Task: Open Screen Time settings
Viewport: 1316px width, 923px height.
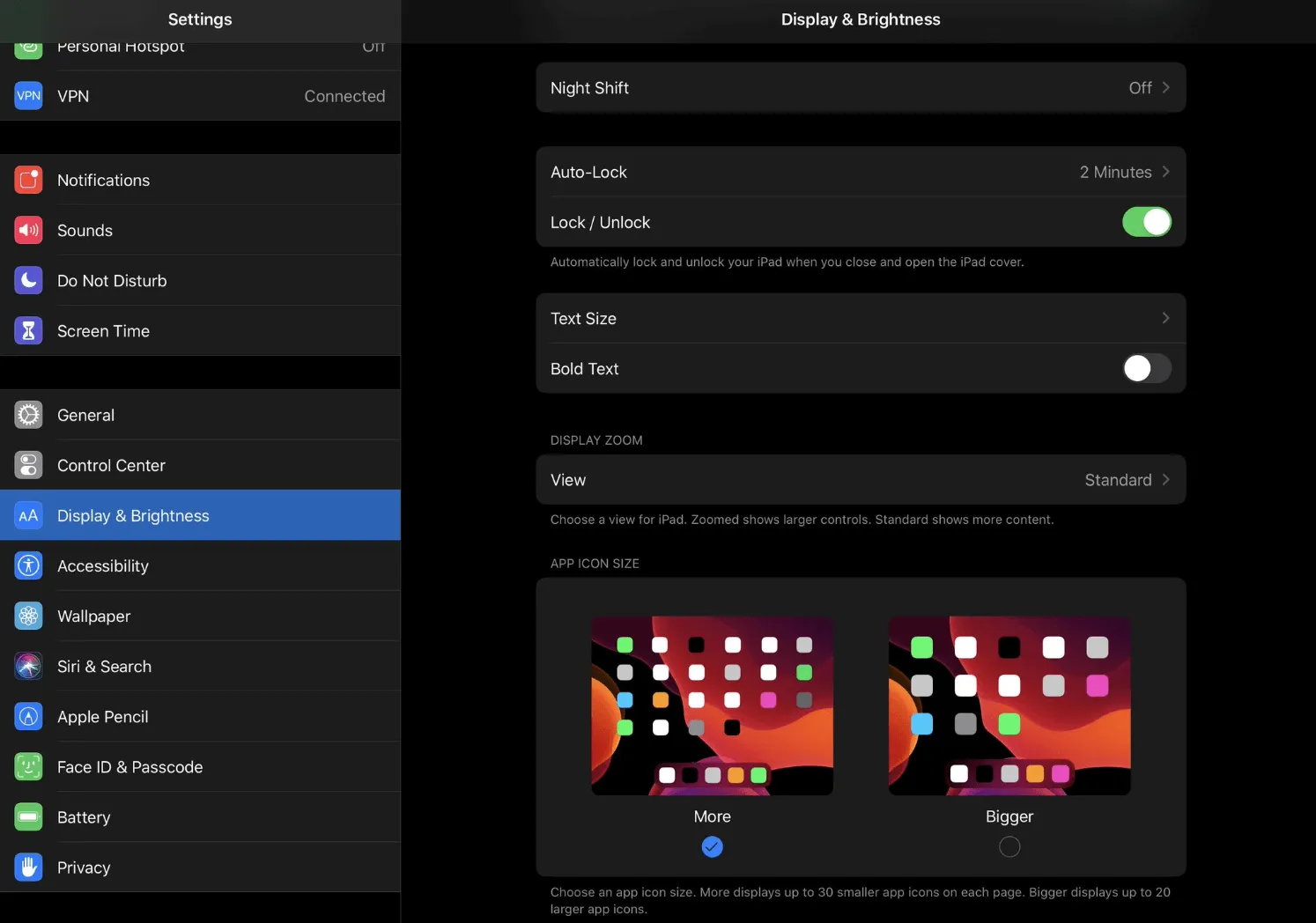Action: click(200, 330)
